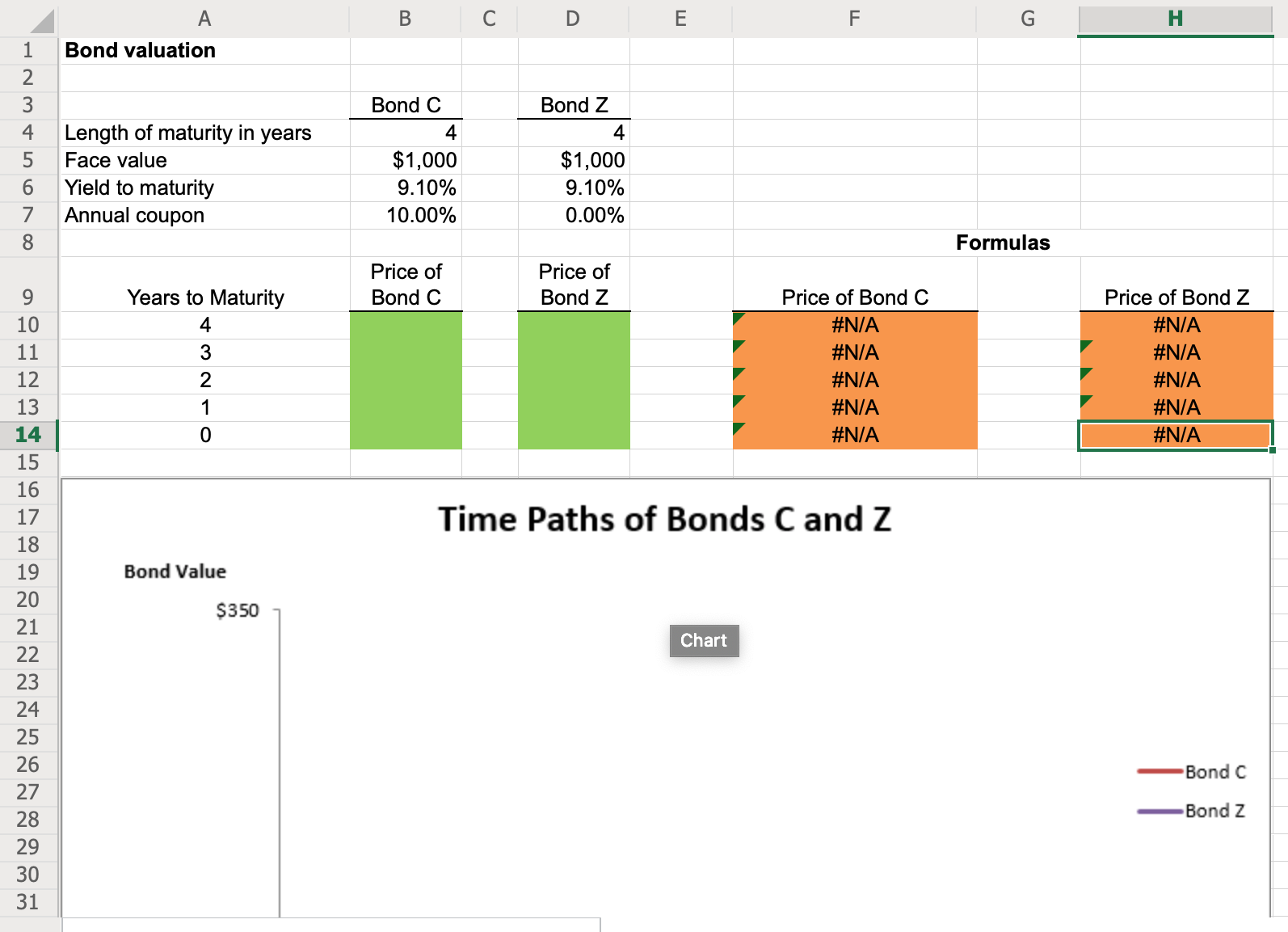Image resolution: width=1288 pixels, height=932 pixels.
Task: Select row 9 header
Action: tap(28, 285)
